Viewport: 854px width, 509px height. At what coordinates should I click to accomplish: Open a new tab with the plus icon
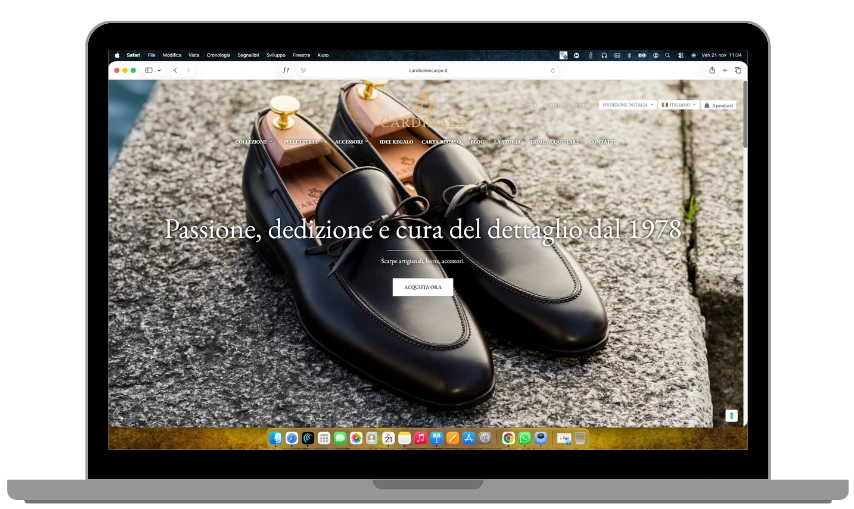pyautogui.click(x=725, y=71)
